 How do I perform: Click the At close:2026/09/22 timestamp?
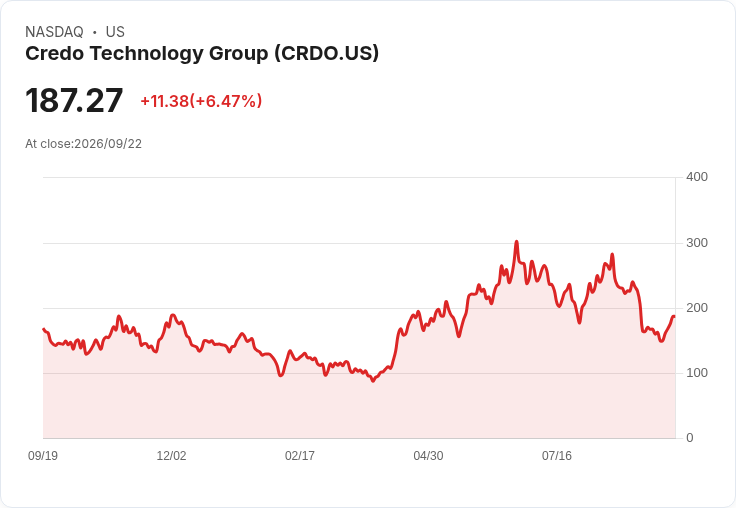84,144
